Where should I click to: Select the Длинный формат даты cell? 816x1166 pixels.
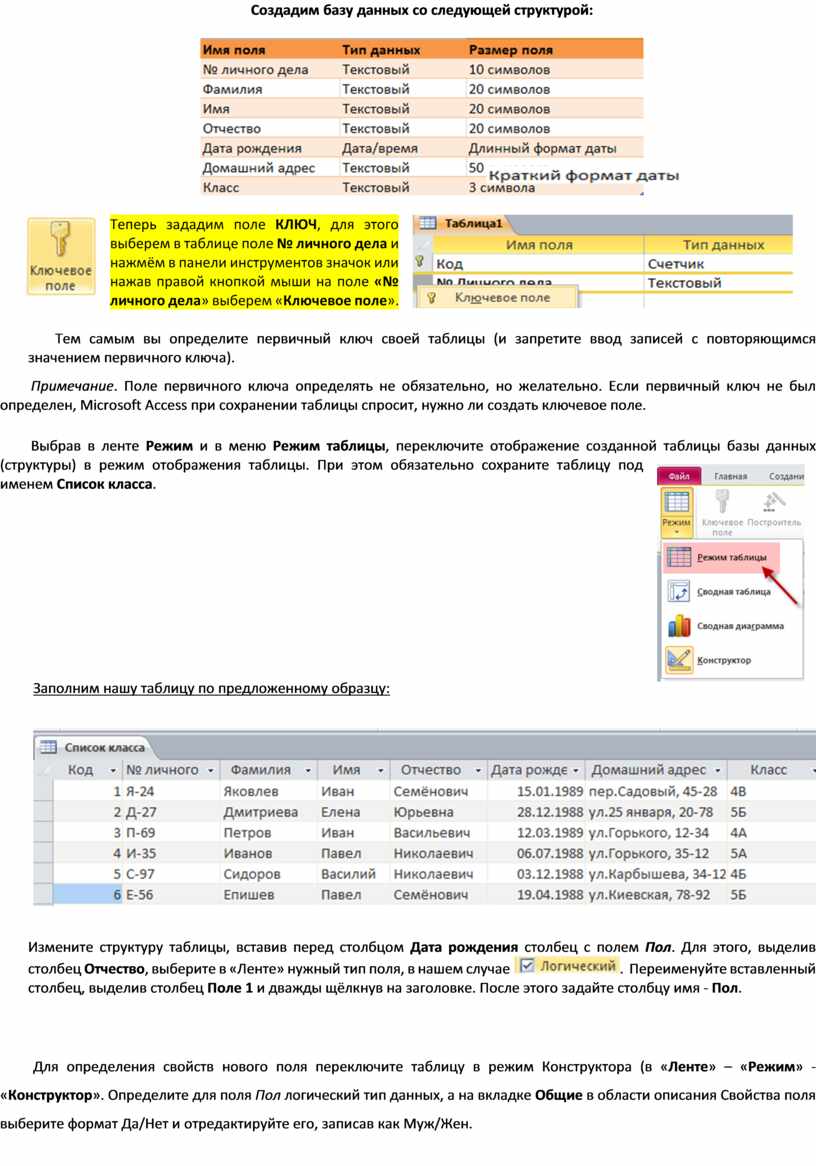coord(542,148)
